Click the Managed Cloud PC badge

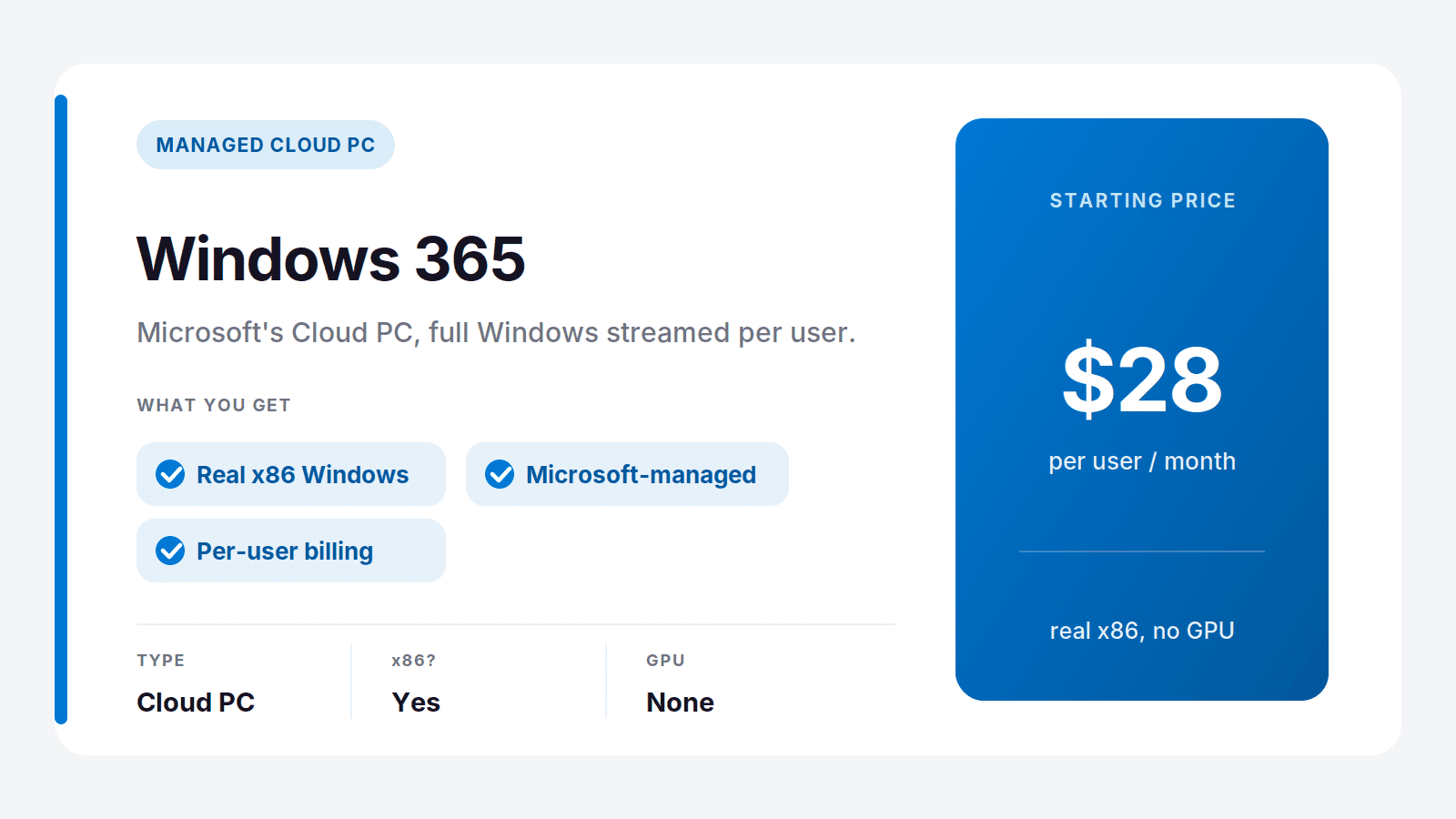(266, 145)
